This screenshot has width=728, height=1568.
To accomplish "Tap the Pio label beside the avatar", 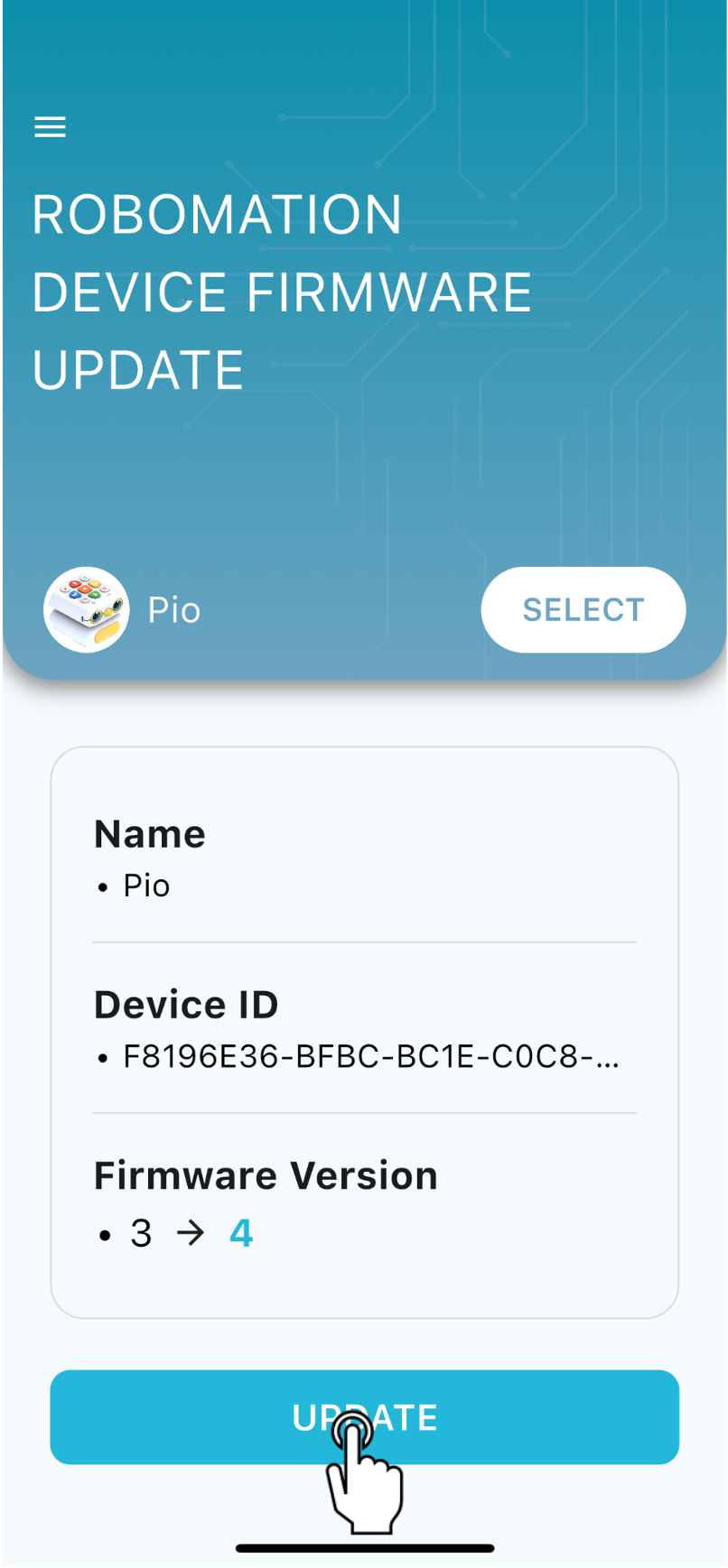I will (174, 610).
